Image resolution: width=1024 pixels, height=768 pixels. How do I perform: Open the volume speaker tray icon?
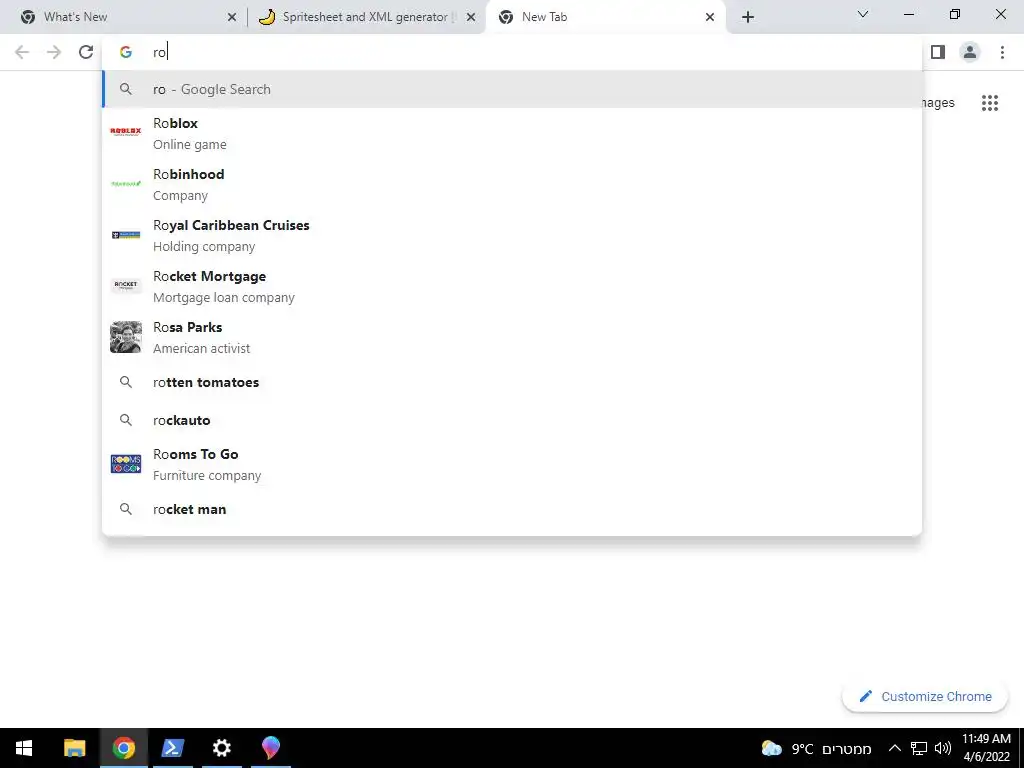pyautogui.click(x=942, y=748)
